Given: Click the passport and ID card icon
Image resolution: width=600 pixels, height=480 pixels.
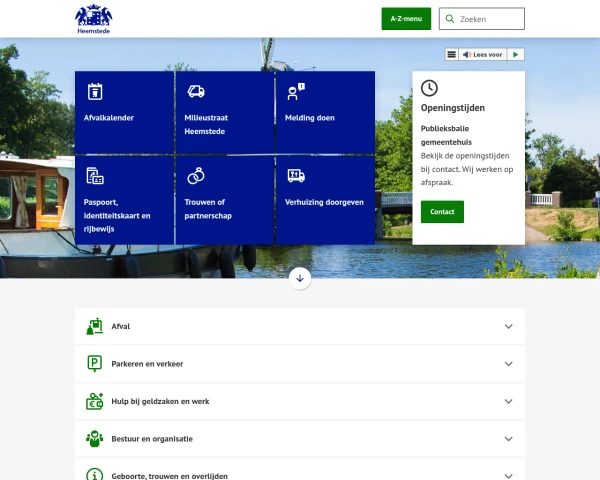Looking at the screenshot, I should [95, 176].
